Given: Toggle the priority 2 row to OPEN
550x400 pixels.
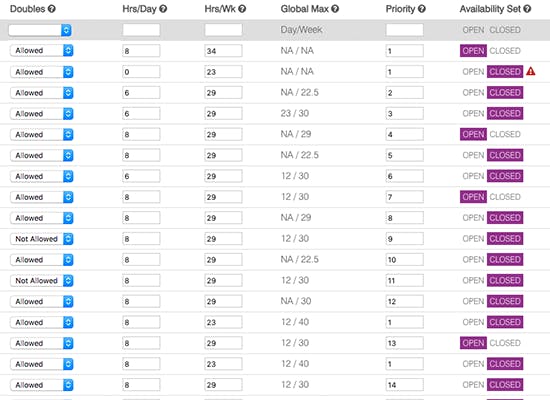Looking at the screenshot, I should click(x=473, y=93).
